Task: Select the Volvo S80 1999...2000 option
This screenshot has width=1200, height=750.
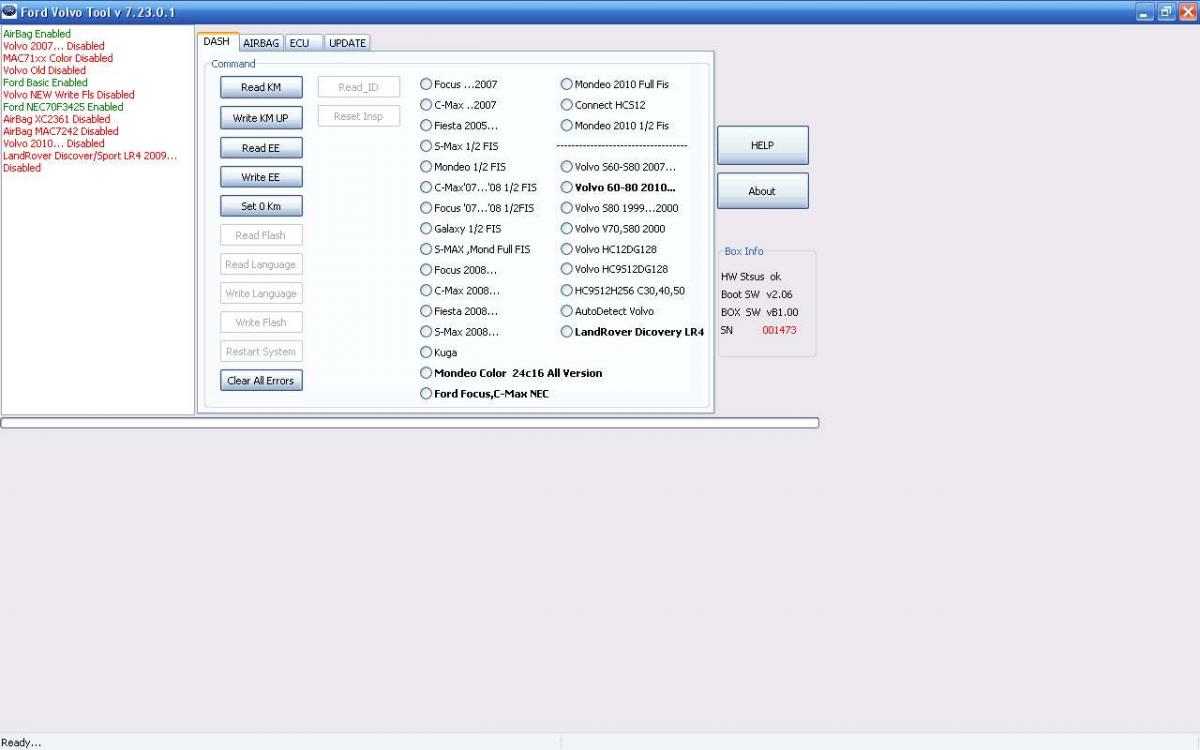Action: [x=620, y=208]
